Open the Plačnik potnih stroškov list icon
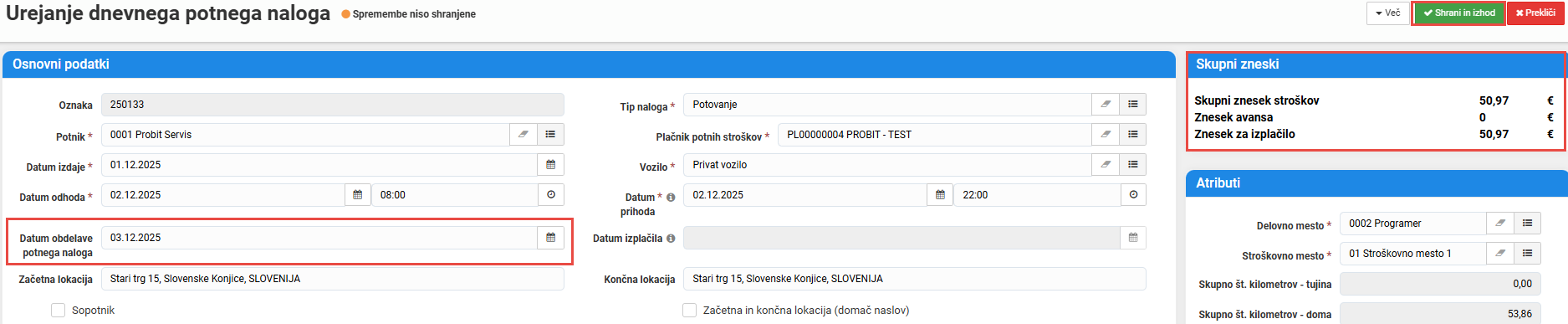1568x324 pixels. coord(1132,134)
